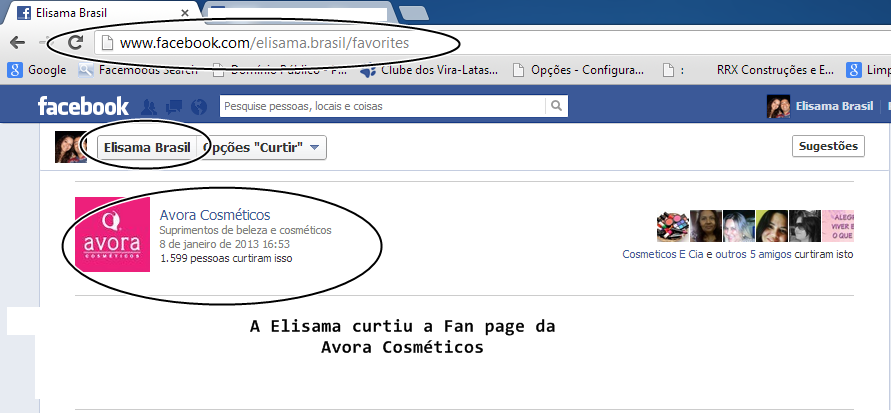Viewport: 891px width, 413px height.
Task: Open Facebook friend requests icon
Action: (x=149, y=106)
